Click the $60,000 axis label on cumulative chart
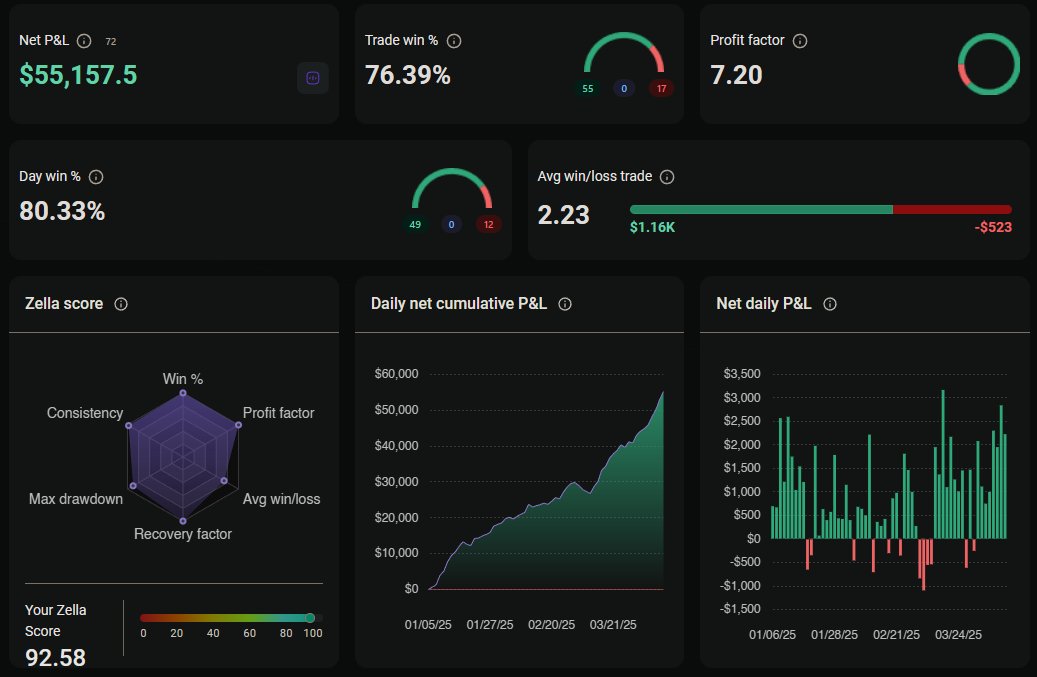This screenshot has width=1037, height=677. 396,374
